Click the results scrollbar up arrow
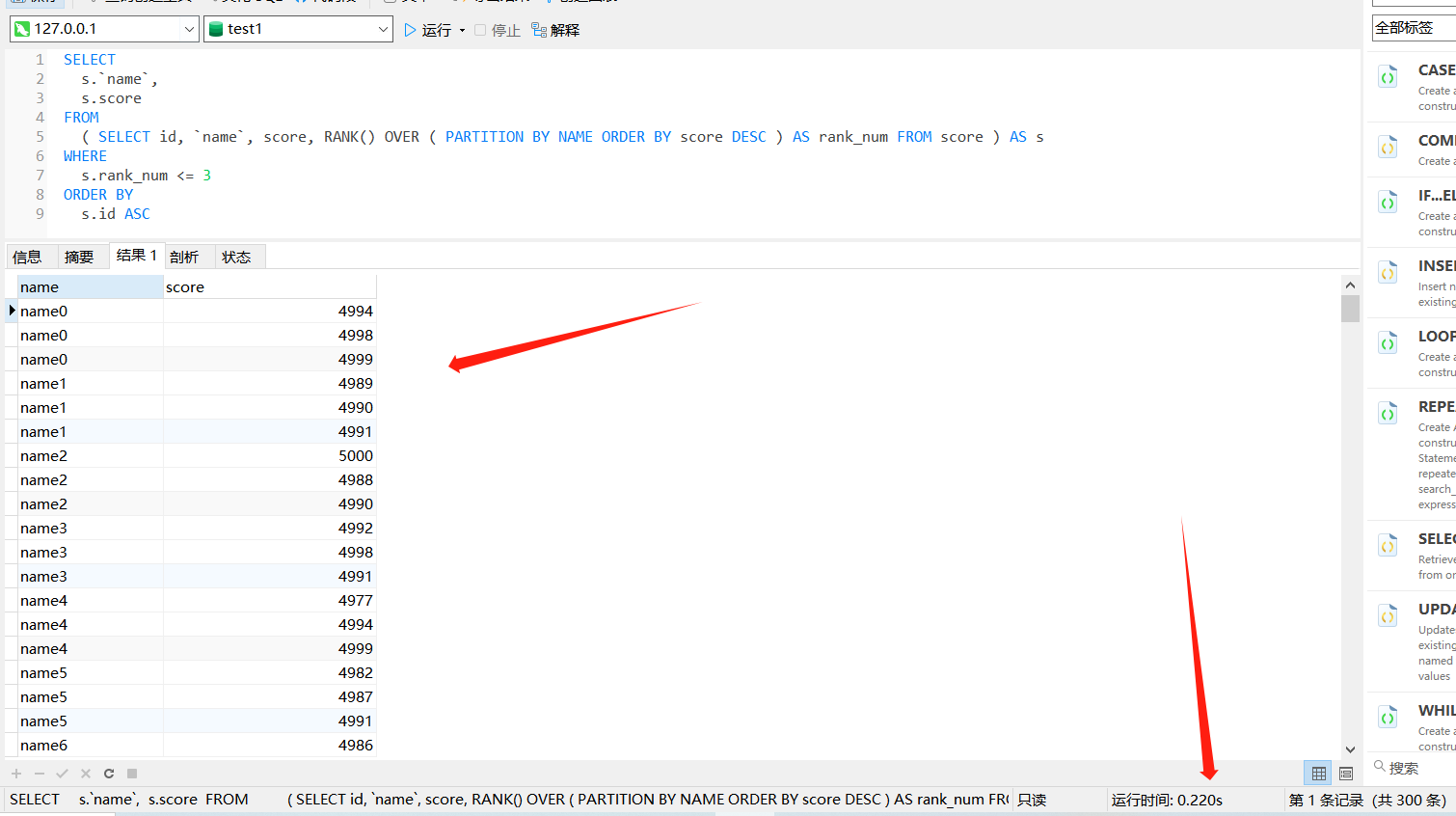The height and width of the screenshot is (816, 1456). (x=1350, y=286)
